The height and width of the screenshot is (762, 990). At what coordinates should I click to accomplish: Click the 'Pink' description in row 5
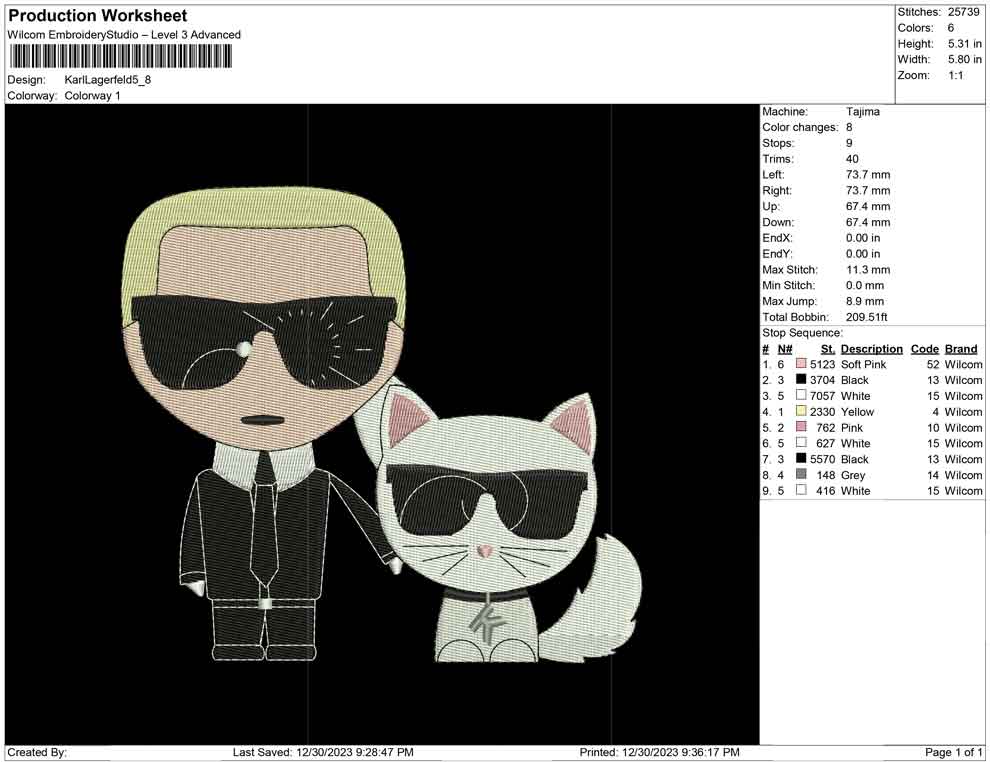coord(852,427)
